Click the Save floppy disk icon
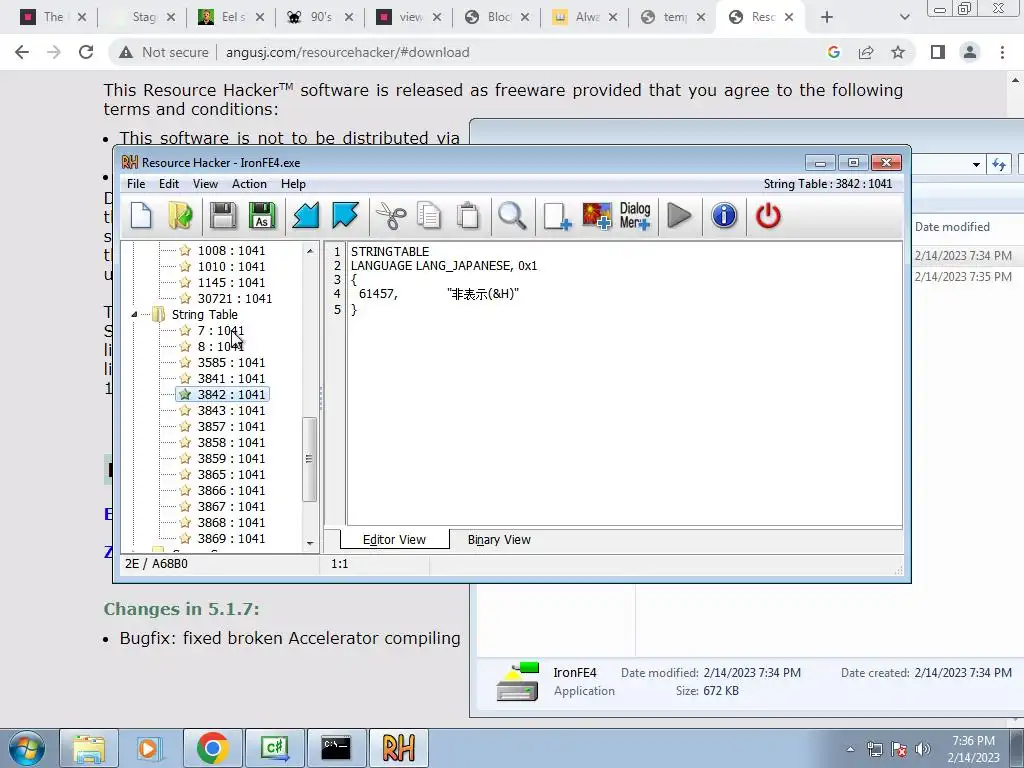Viewport: 1024px width, 768px height. click(x=223, y=216)
